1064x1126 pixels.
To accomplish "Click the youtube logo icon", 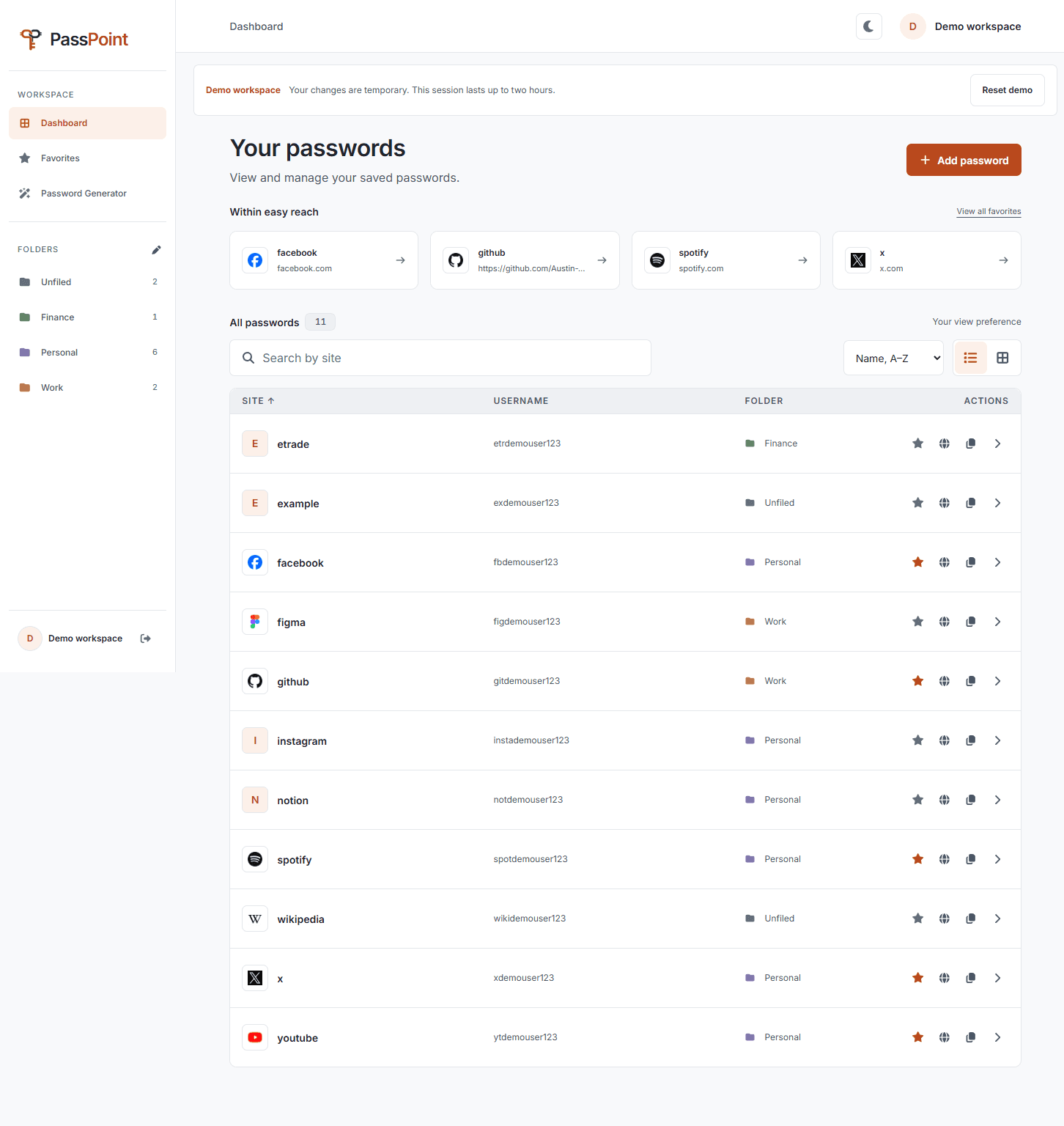I will (255, 1037).
